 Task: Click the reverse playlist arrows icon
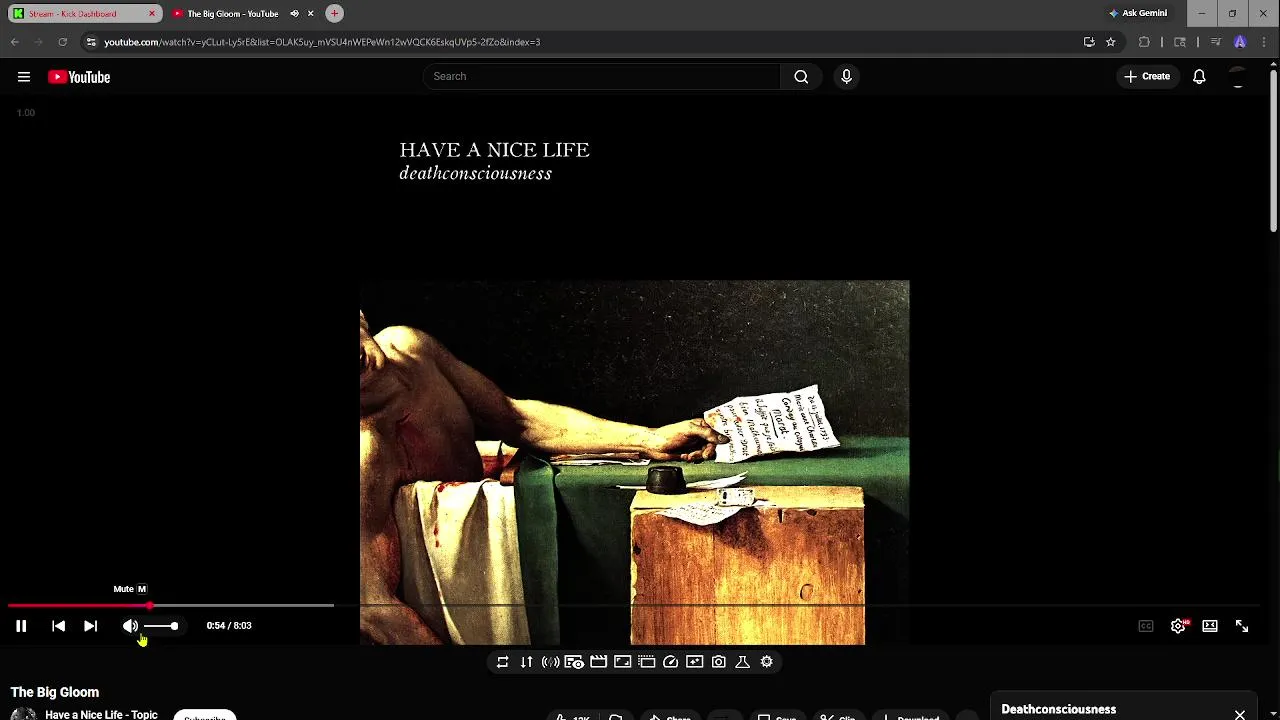coord(526,662)
